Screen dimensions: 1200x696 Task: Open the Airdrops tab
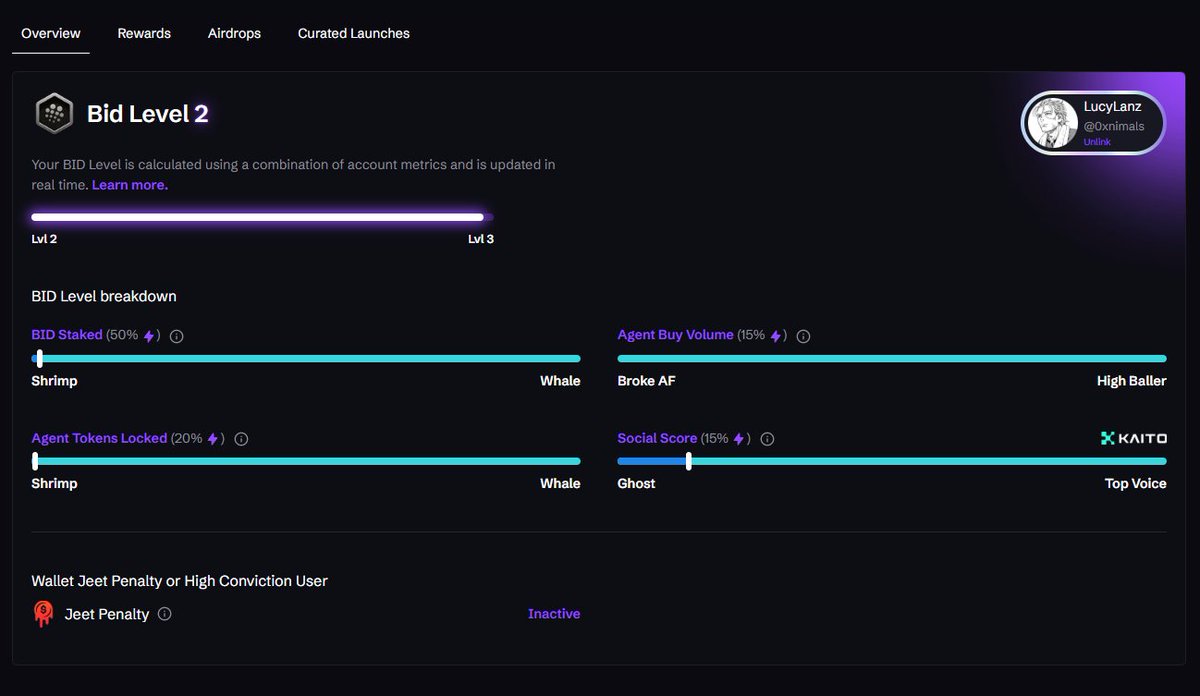click(234, 33)
